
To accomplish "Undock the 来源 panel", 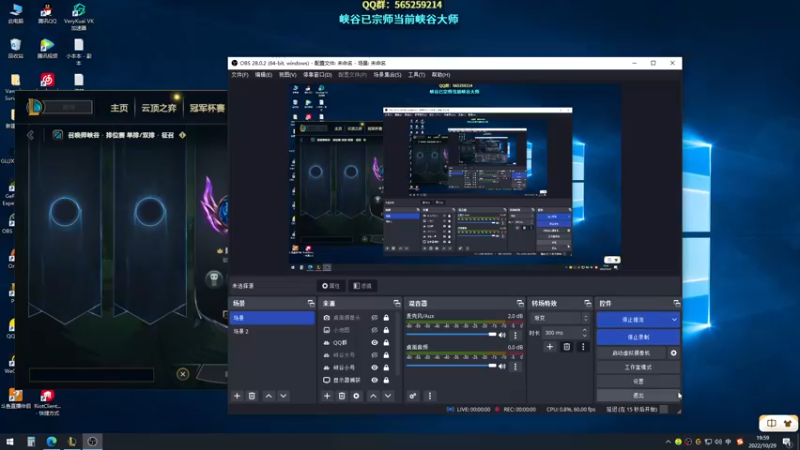I will pos(396,304).
